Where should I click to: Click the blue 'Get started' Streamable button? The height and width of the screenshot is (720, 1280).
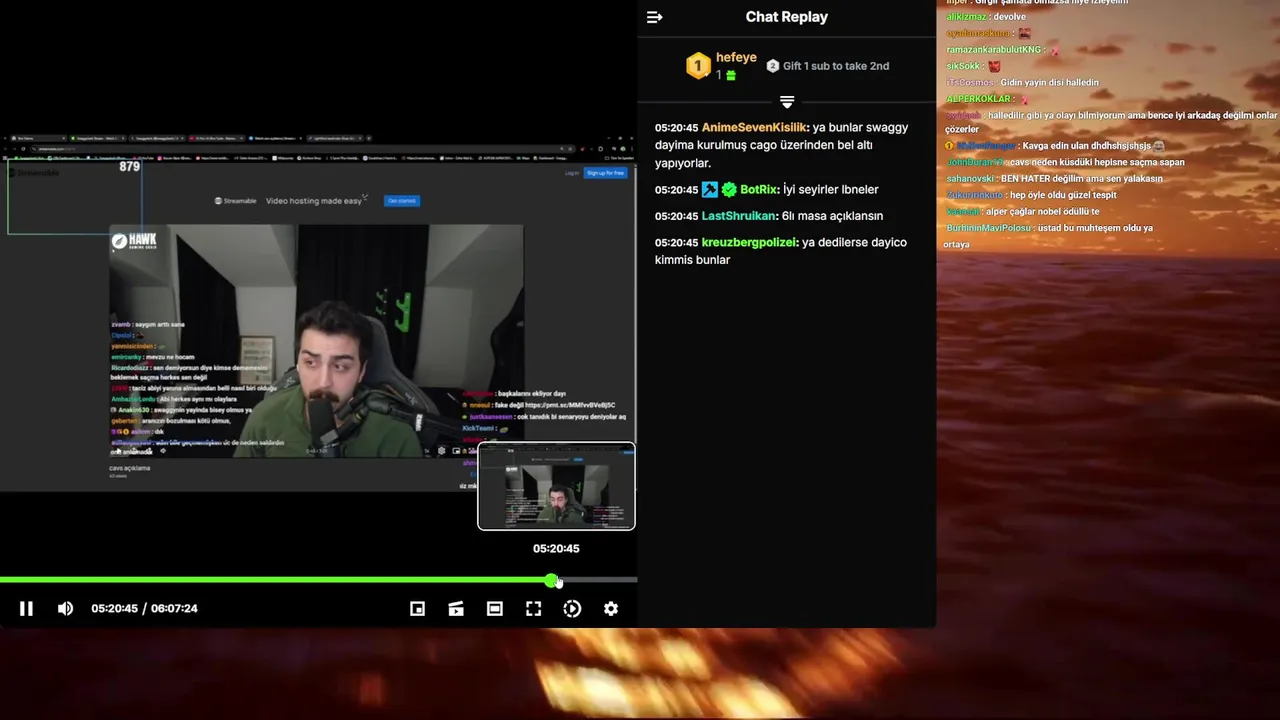402,200
